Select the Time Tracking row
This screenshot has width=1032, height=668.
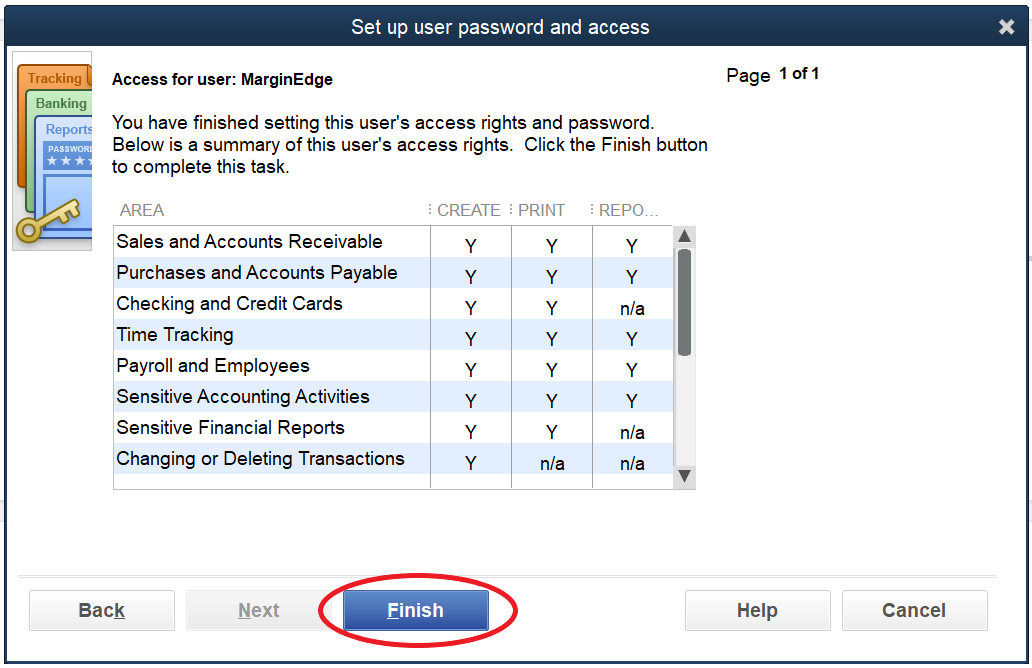click(175, 335)
